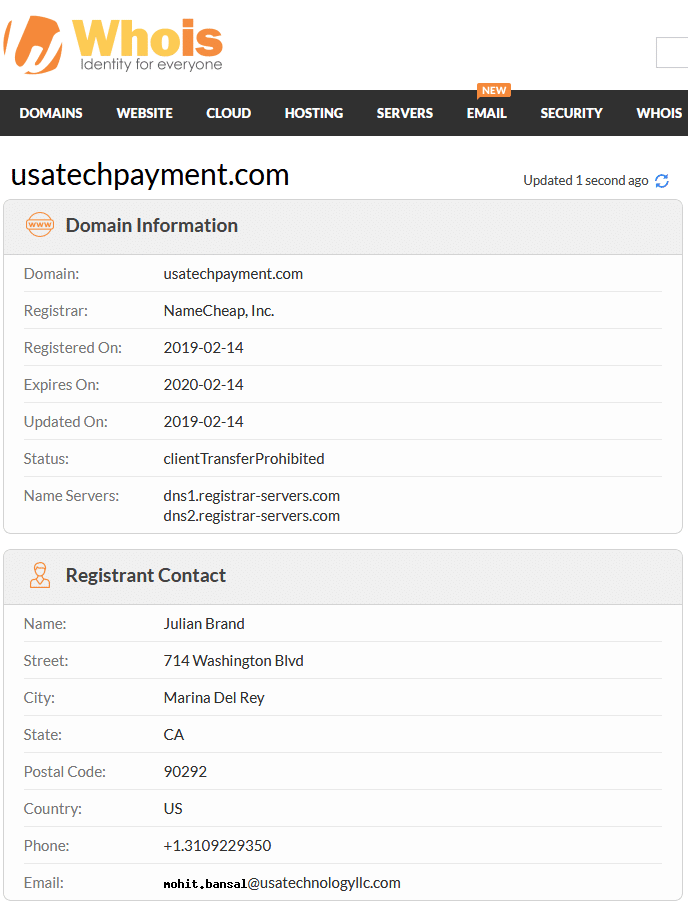Screen dimensions: 688x908
Task: Click the orange www globe icon
Action: click(x=40, y=225)
